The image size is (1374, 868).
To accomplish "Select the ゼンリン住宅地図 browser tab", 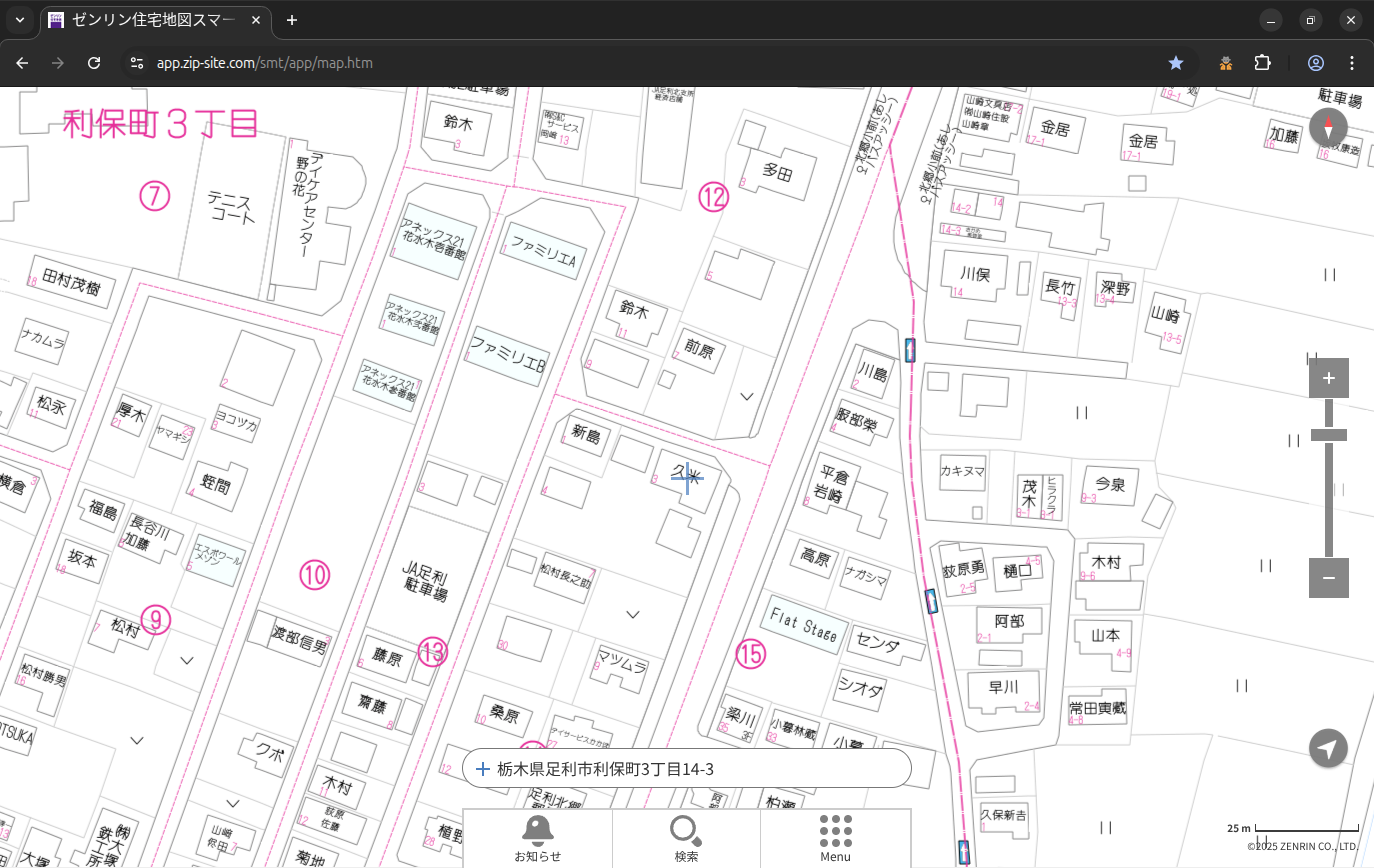I will pos(150,20).
